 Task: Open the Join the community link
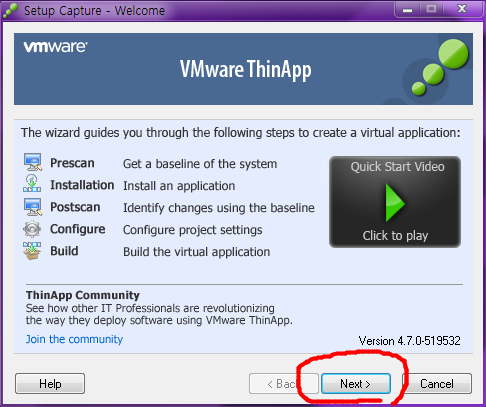[x=74, y=339]
